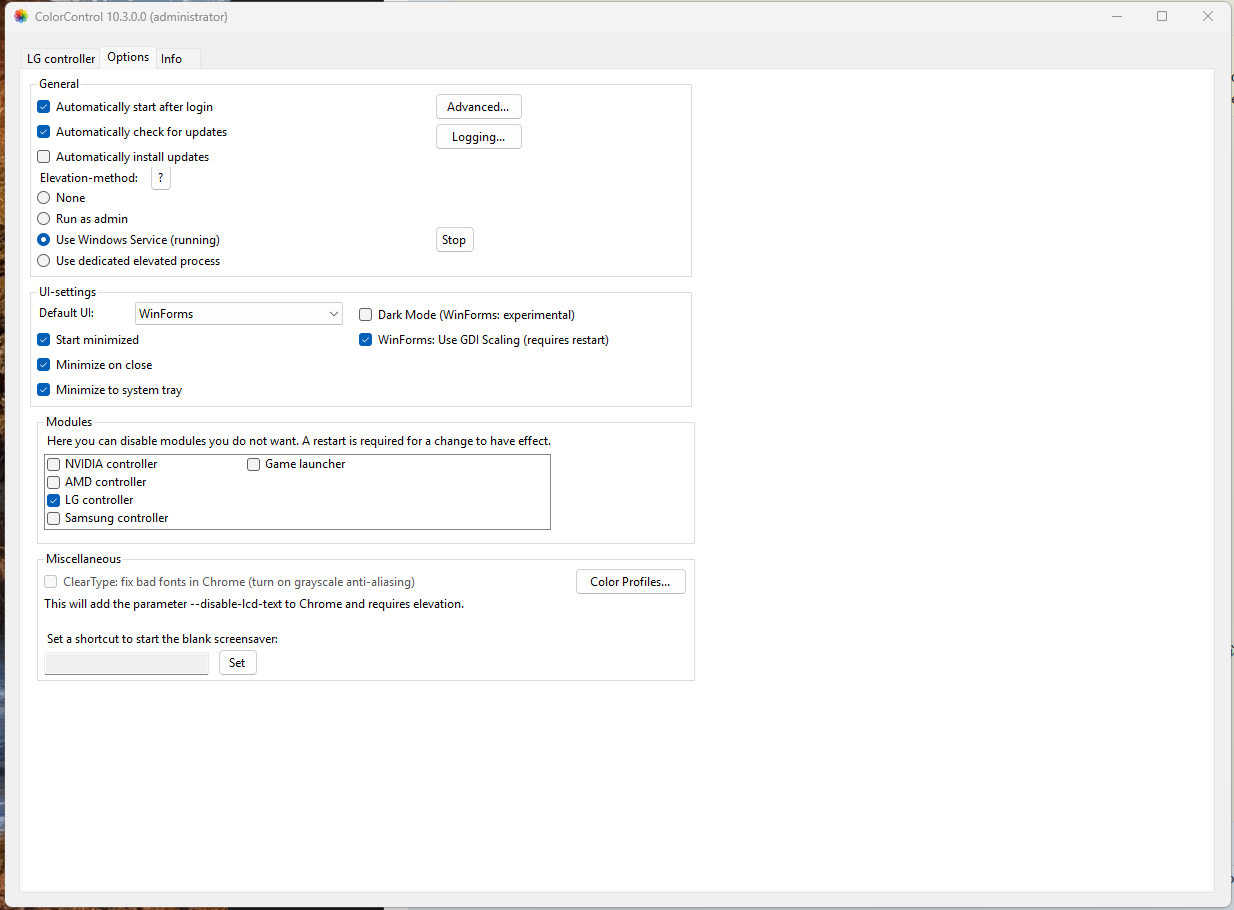Image resolution: width=1234 pixels, height=910 pixels.
Task: Click the elevation-method help question mark
Action: point(160,178)
